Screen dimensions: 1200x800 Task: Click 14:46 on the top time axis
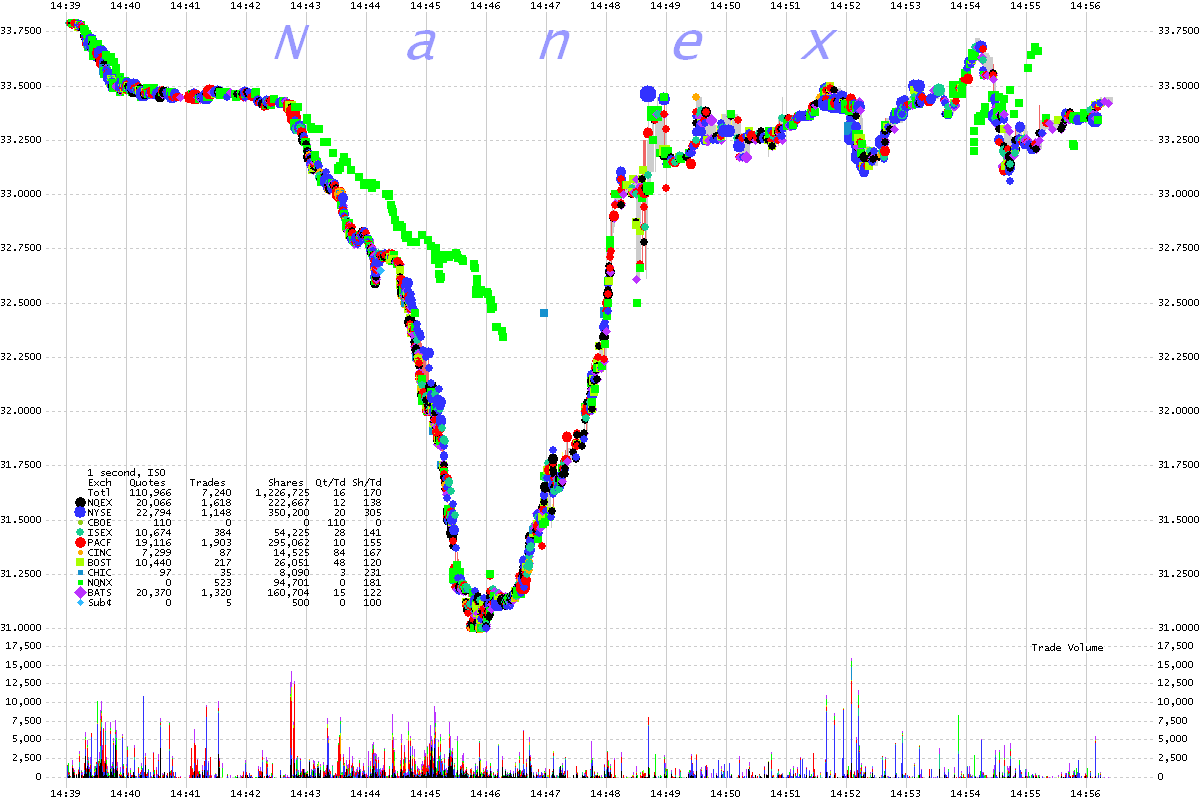486,6
